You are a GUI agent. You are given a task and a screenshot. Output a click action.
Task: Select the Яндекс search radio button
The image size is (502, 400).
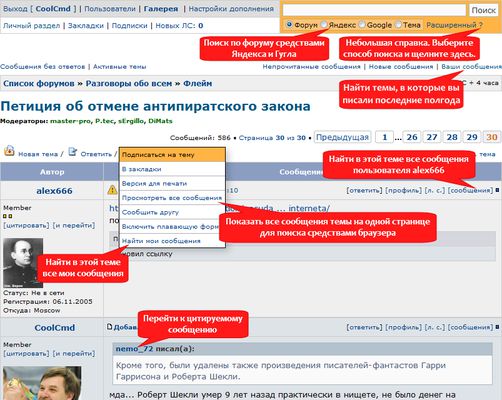[324, 24]
